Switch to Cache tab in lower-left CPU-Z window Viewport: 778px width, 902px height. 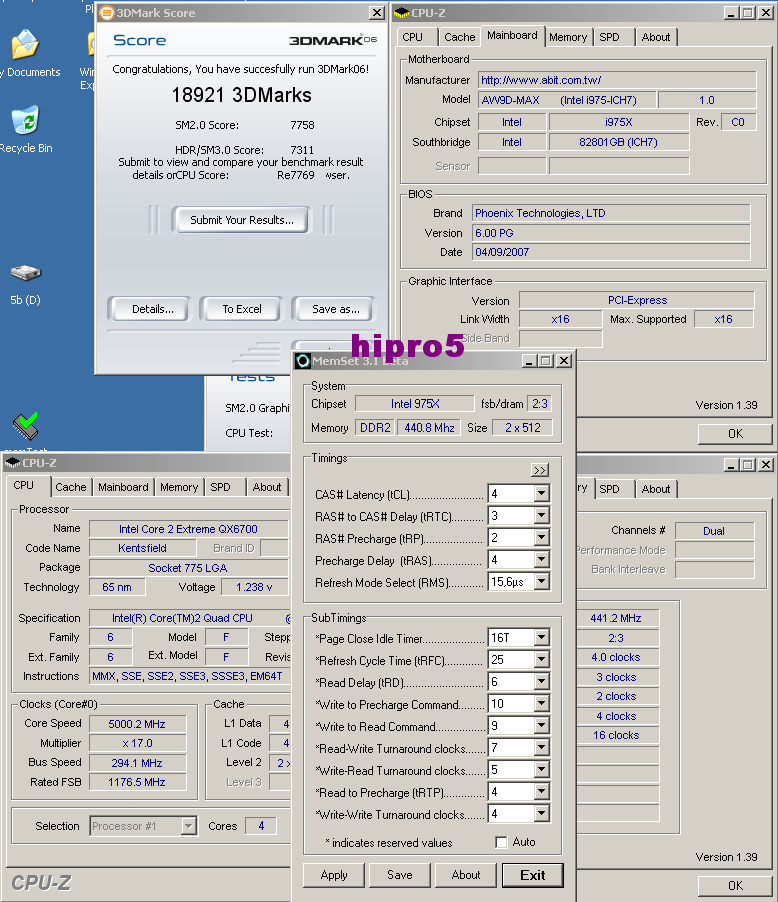point(71,487)
